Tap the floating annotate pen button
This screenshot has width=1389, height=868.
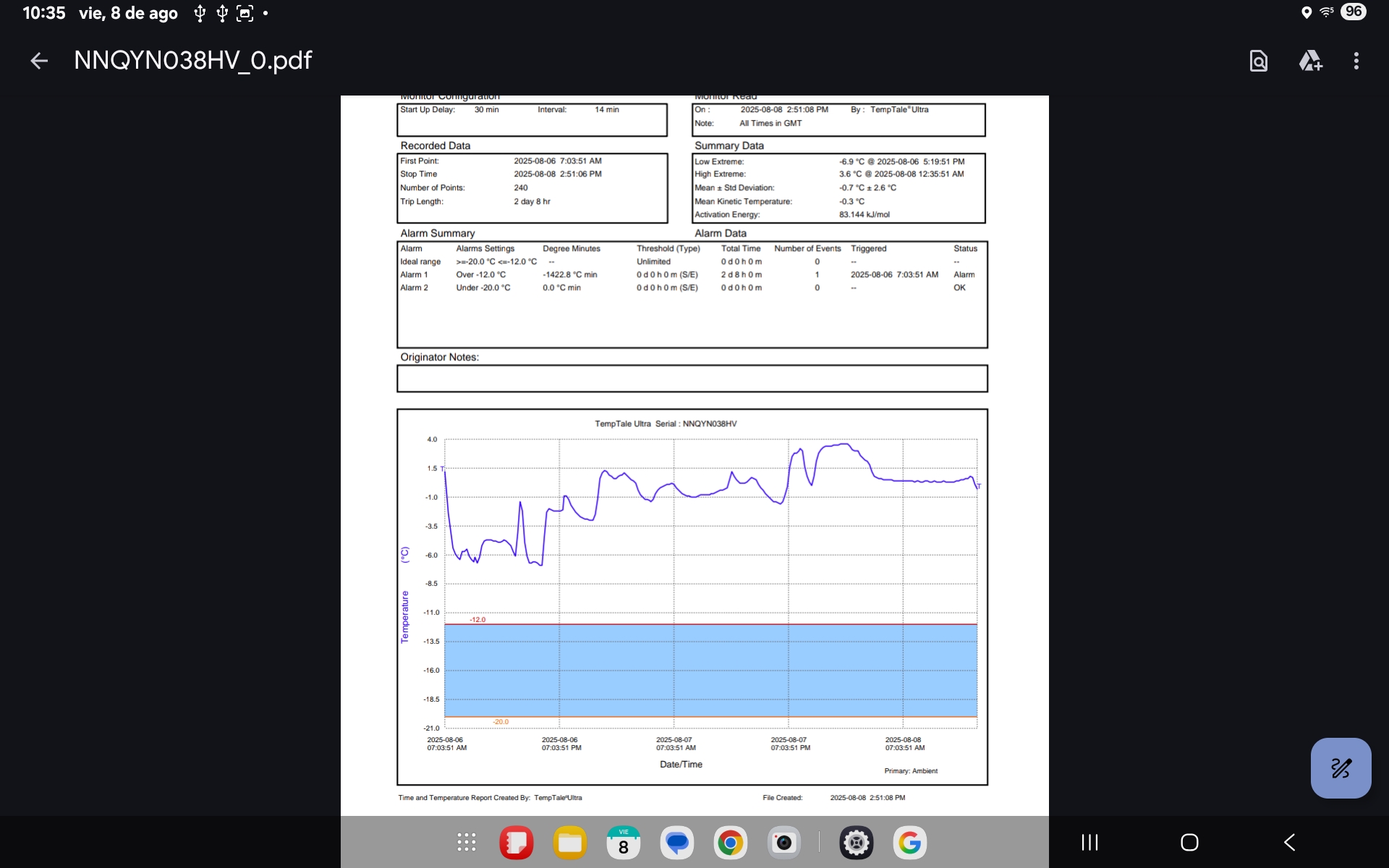click(1340, 767)
